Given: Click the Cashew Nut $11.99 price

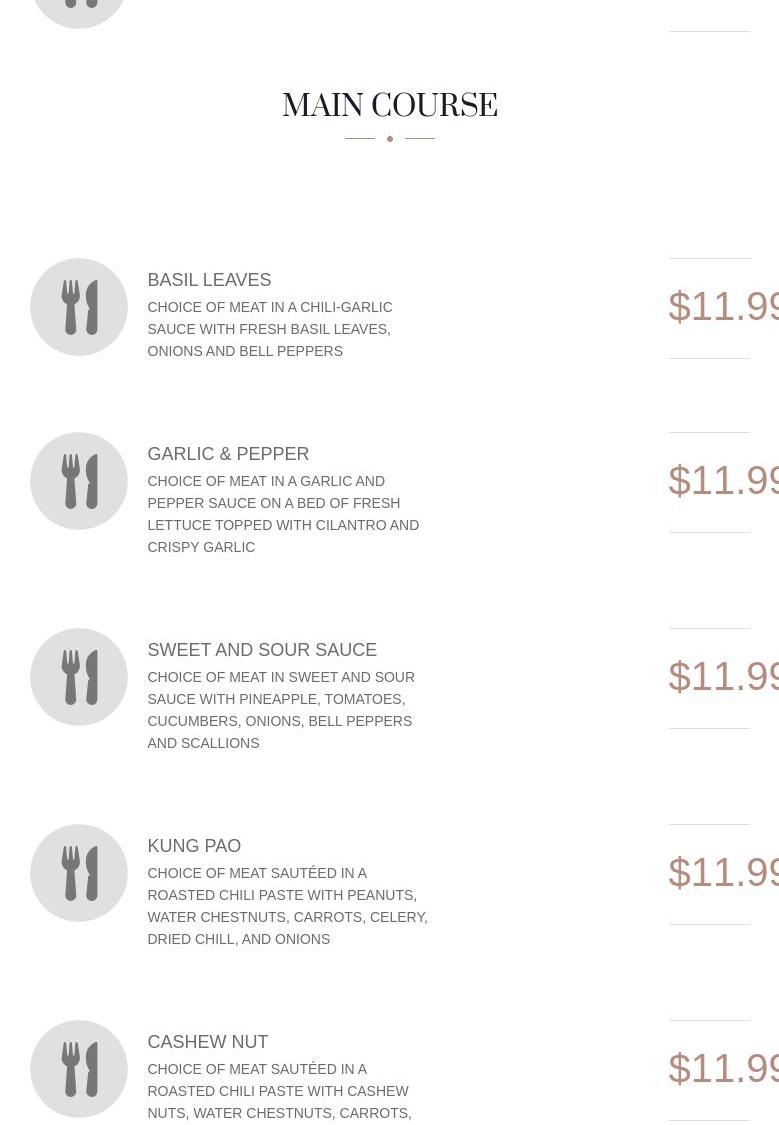Looking at the screenshot, I should click(x=723, y=1068).
